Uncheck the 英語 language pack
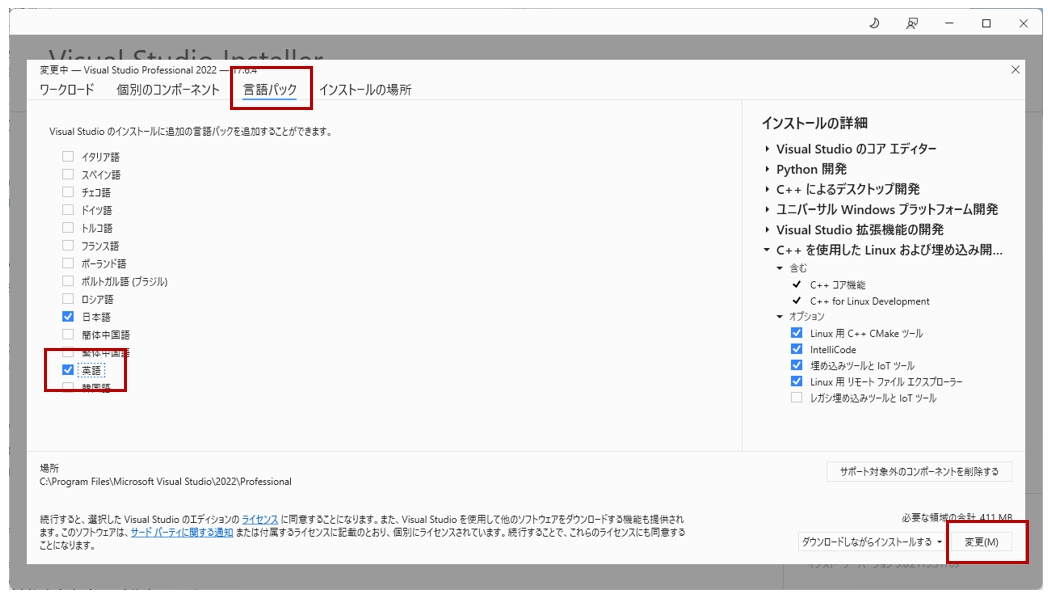Image resolution: width=1048 pixels, height=596 pixels. [68, 370]
